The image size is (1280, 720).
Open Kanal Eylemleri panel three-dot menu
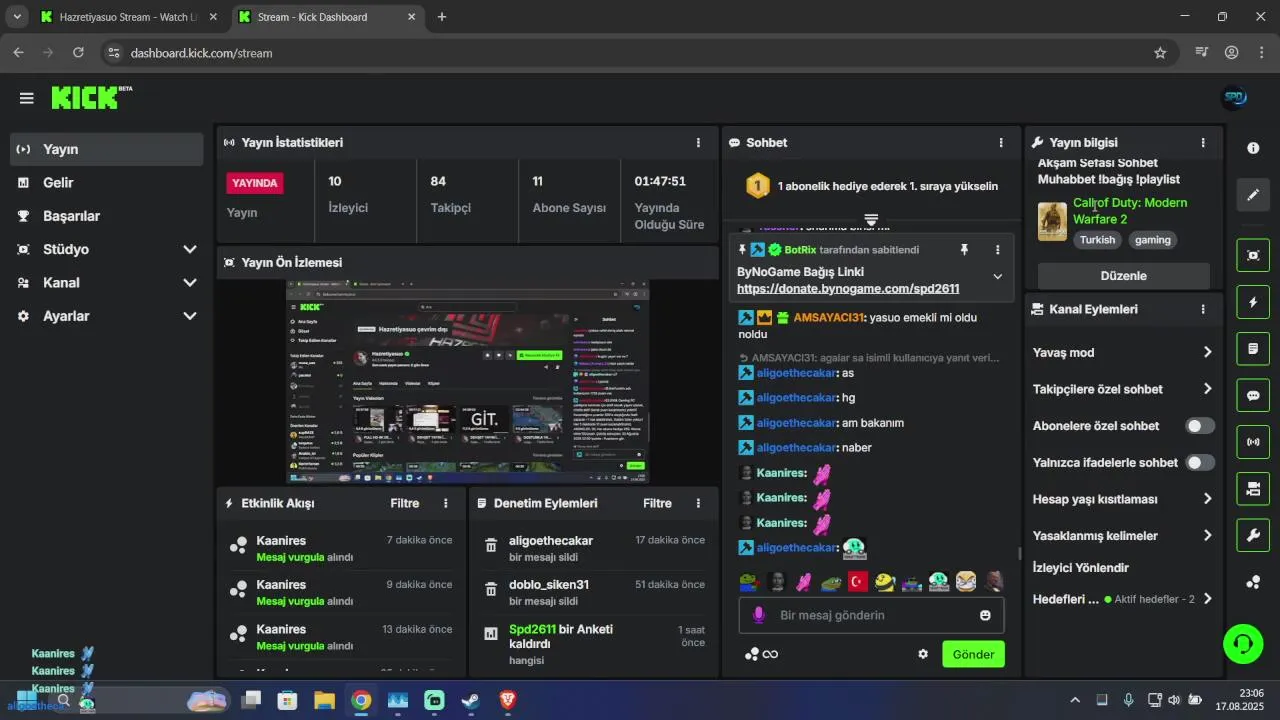point(1203,310)
